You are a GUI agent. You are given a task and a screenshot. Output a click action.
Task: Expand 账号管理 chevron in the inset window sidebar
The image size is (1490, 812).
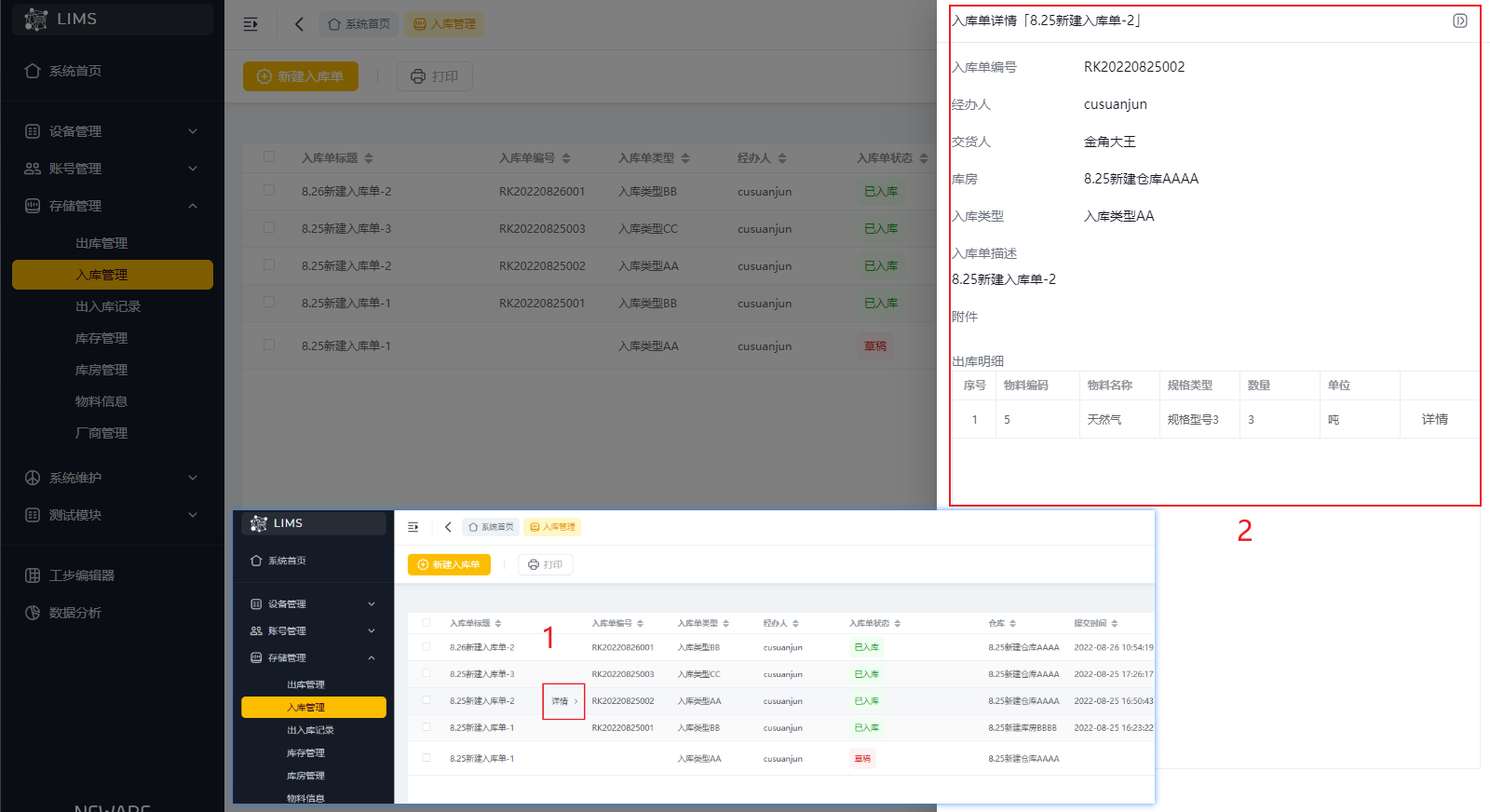pyautogui.click(x=372, y=630)
